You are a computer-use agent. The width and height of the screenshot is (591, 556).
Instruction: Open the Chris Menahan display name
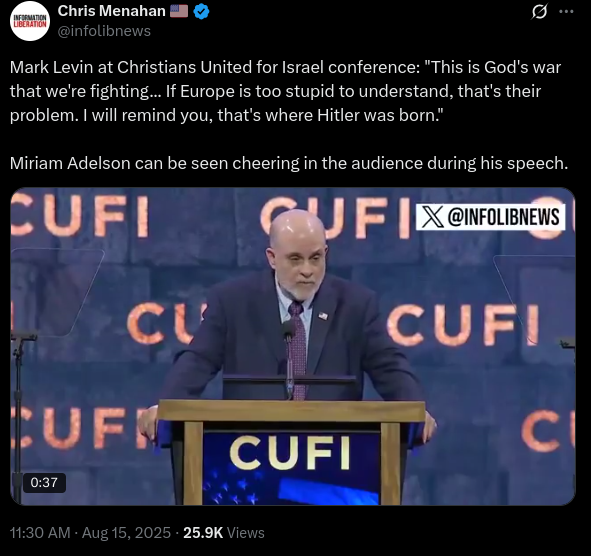[x=112, y=11]
